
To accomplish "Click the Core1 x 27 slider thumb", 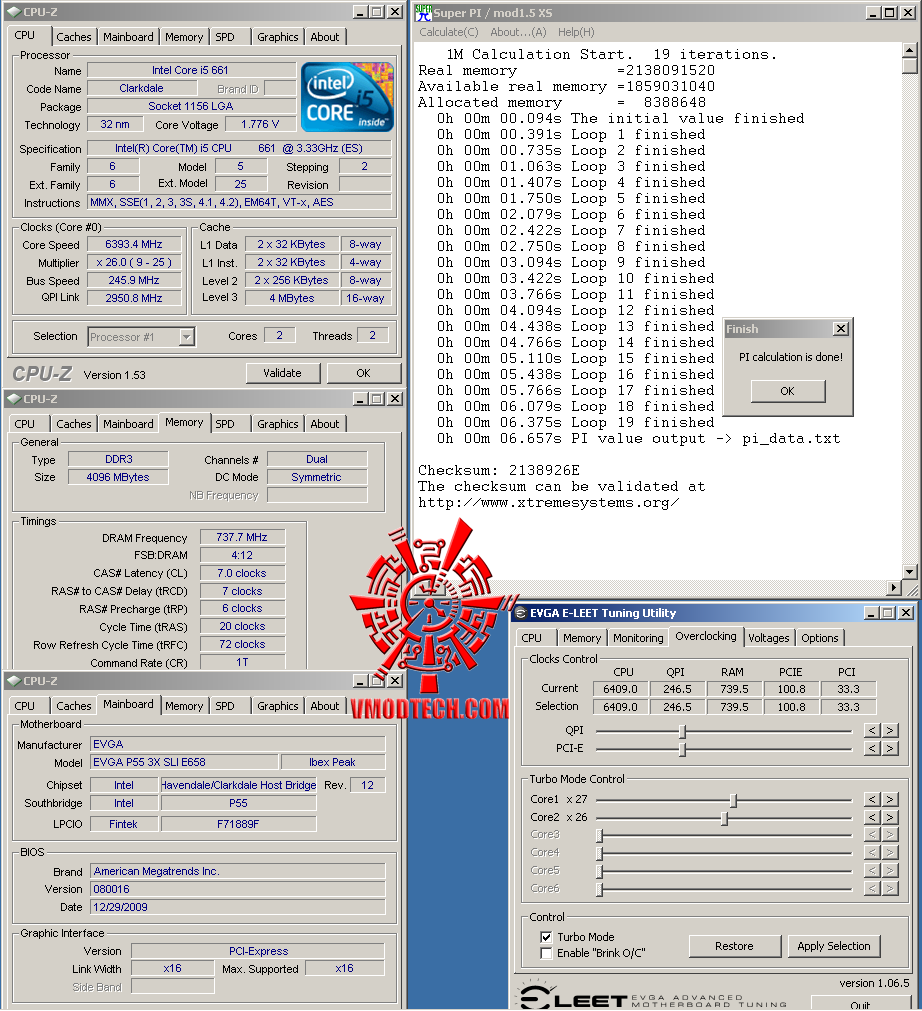I will [x=733, y=800].
